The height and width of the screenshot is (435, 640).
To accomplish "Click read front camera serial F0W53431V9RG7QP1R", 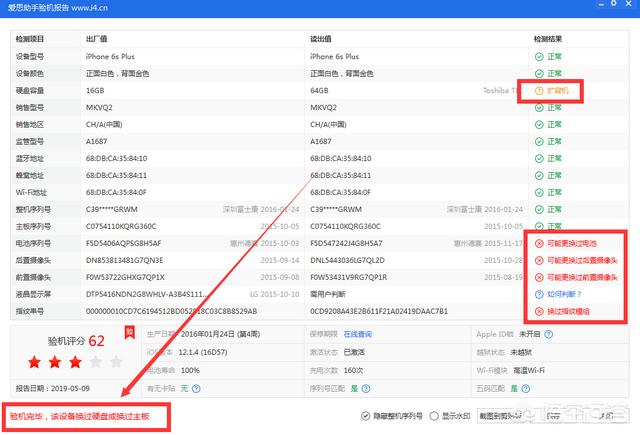I will coord(349,277).
